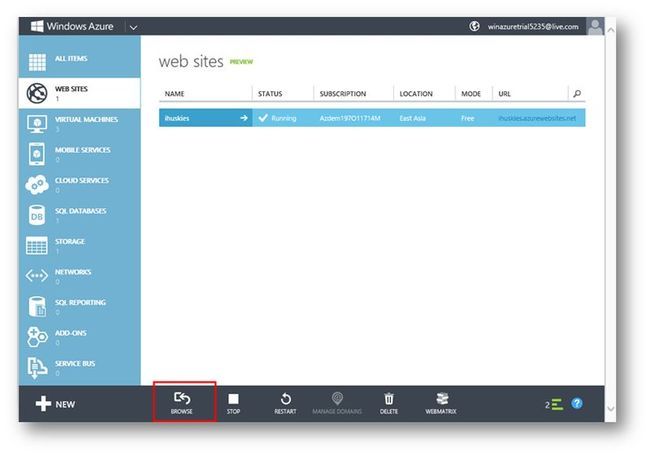
Task: Click the globe language icon
Action: (474, 26)
